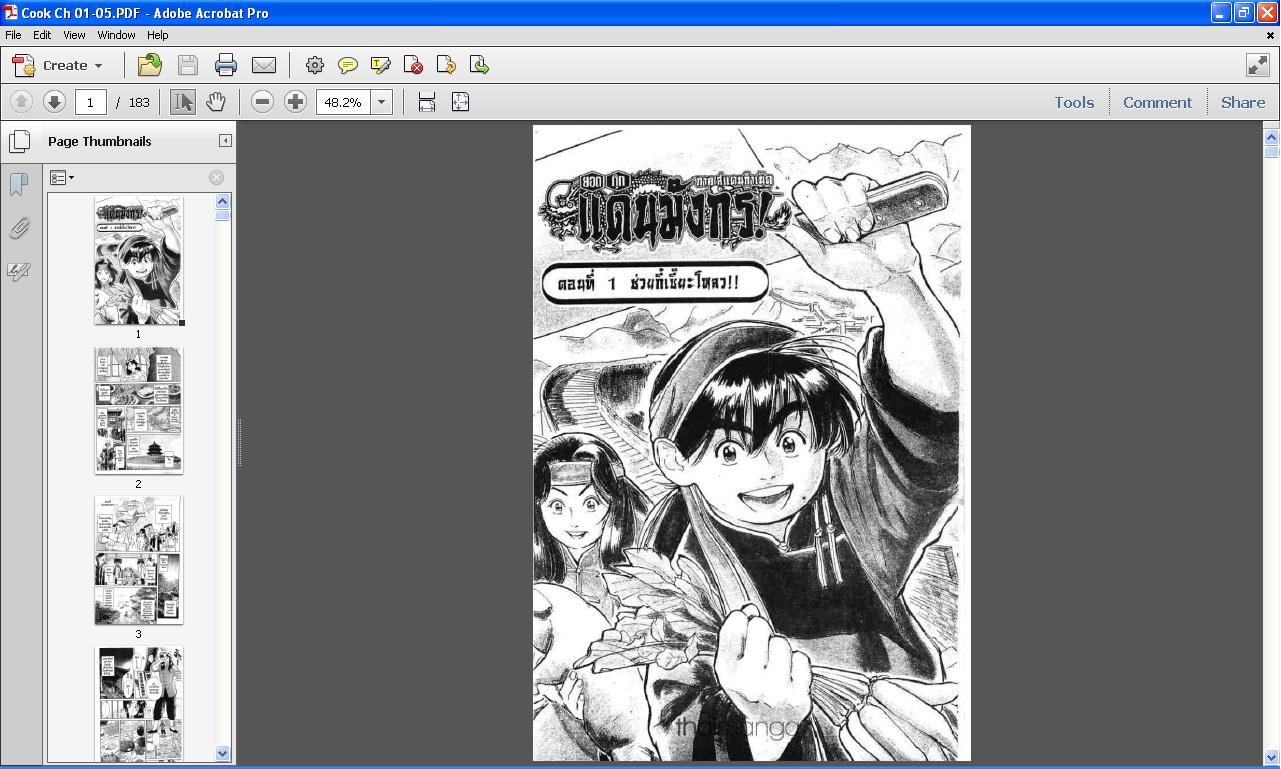Print the document using the printer icon
Viewport: 1281px width, 769px height.
point(226,65)
